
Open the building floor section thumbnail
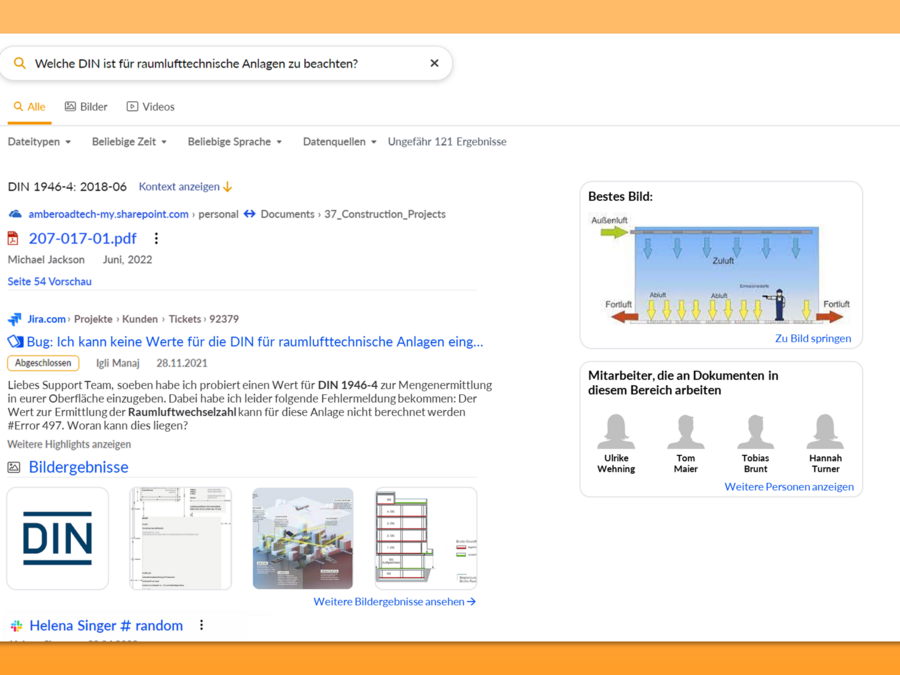click(426, 538)
